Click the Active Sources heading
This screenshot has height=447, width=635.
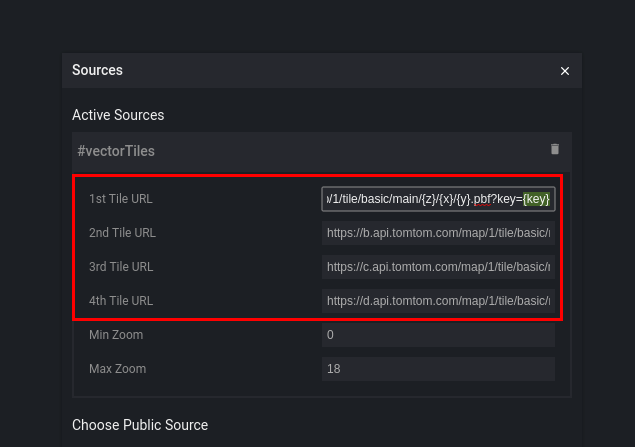[x=118, y=115]
